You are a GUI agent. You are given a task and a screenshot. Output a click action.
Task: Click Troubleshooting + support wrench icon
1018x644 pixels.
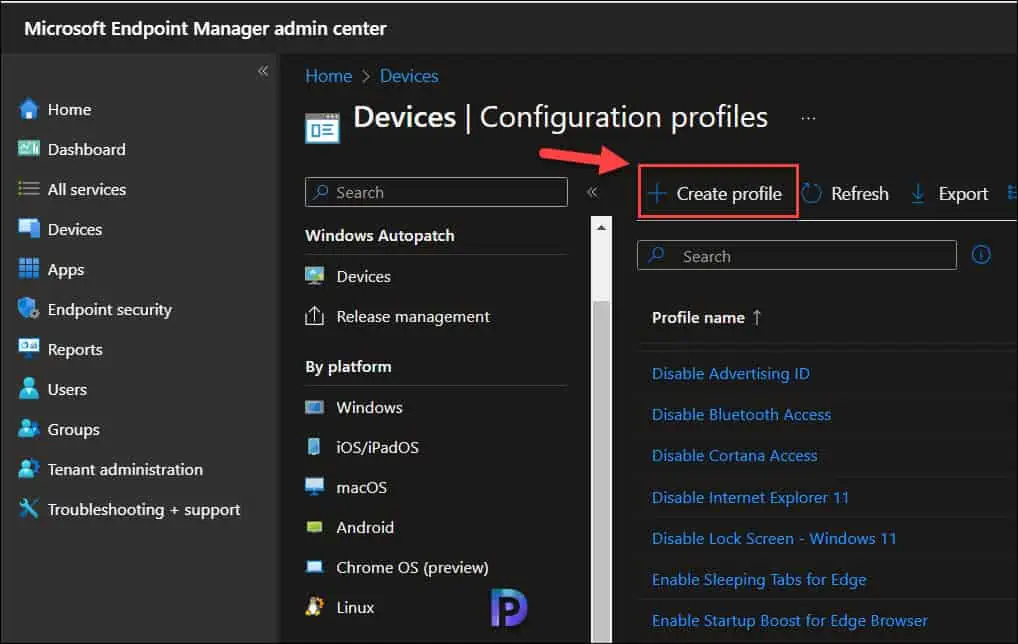coord(29,509)
